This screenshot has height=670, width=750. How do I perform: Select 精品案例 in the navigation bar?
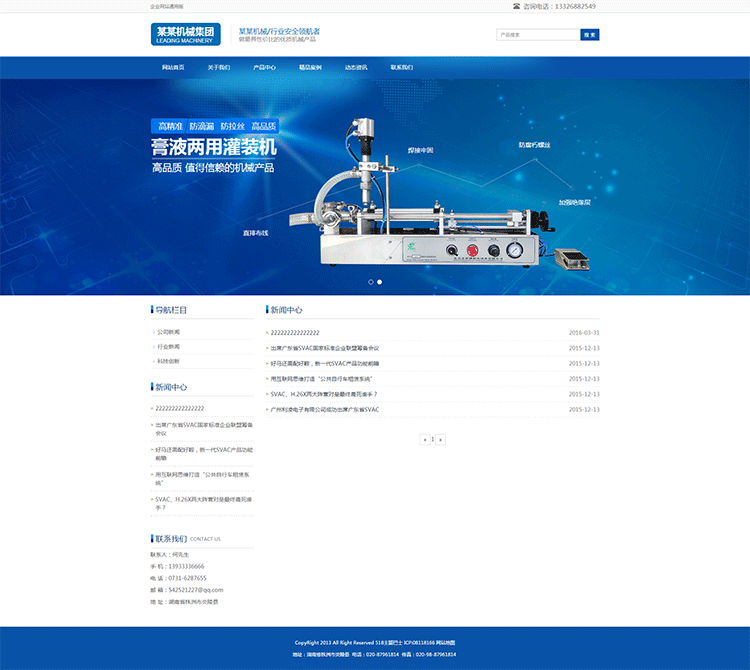(310, 68)
